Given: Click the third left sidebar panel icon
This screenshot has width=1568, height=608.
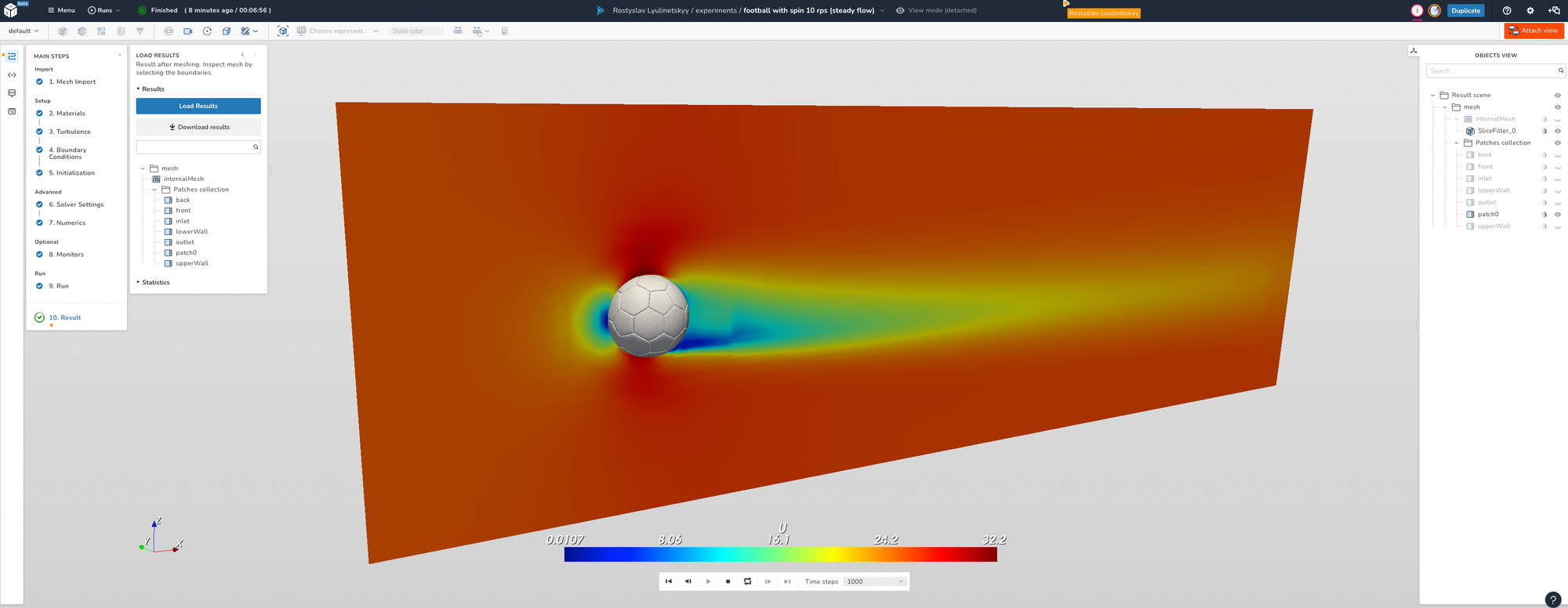Looking at the screenshot, I should point(12,93).
